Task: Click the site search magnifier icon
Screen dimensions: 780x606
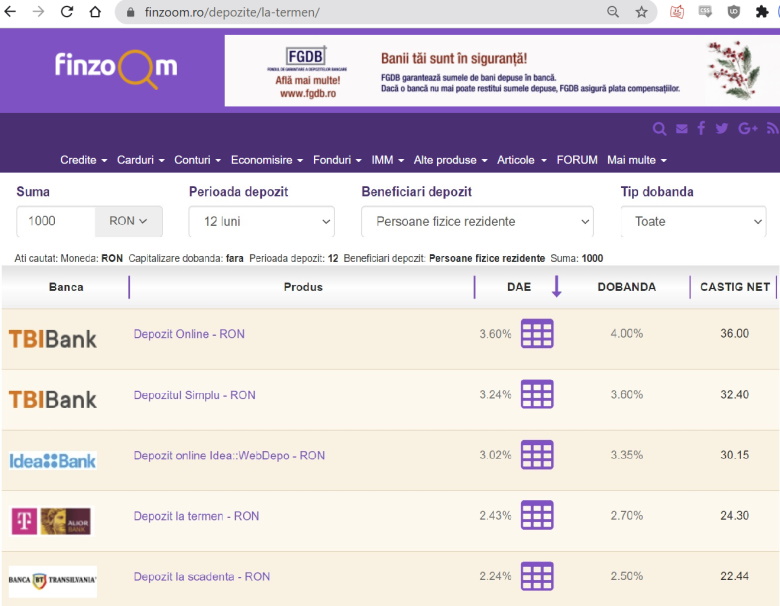Action: tap(659, 128)
